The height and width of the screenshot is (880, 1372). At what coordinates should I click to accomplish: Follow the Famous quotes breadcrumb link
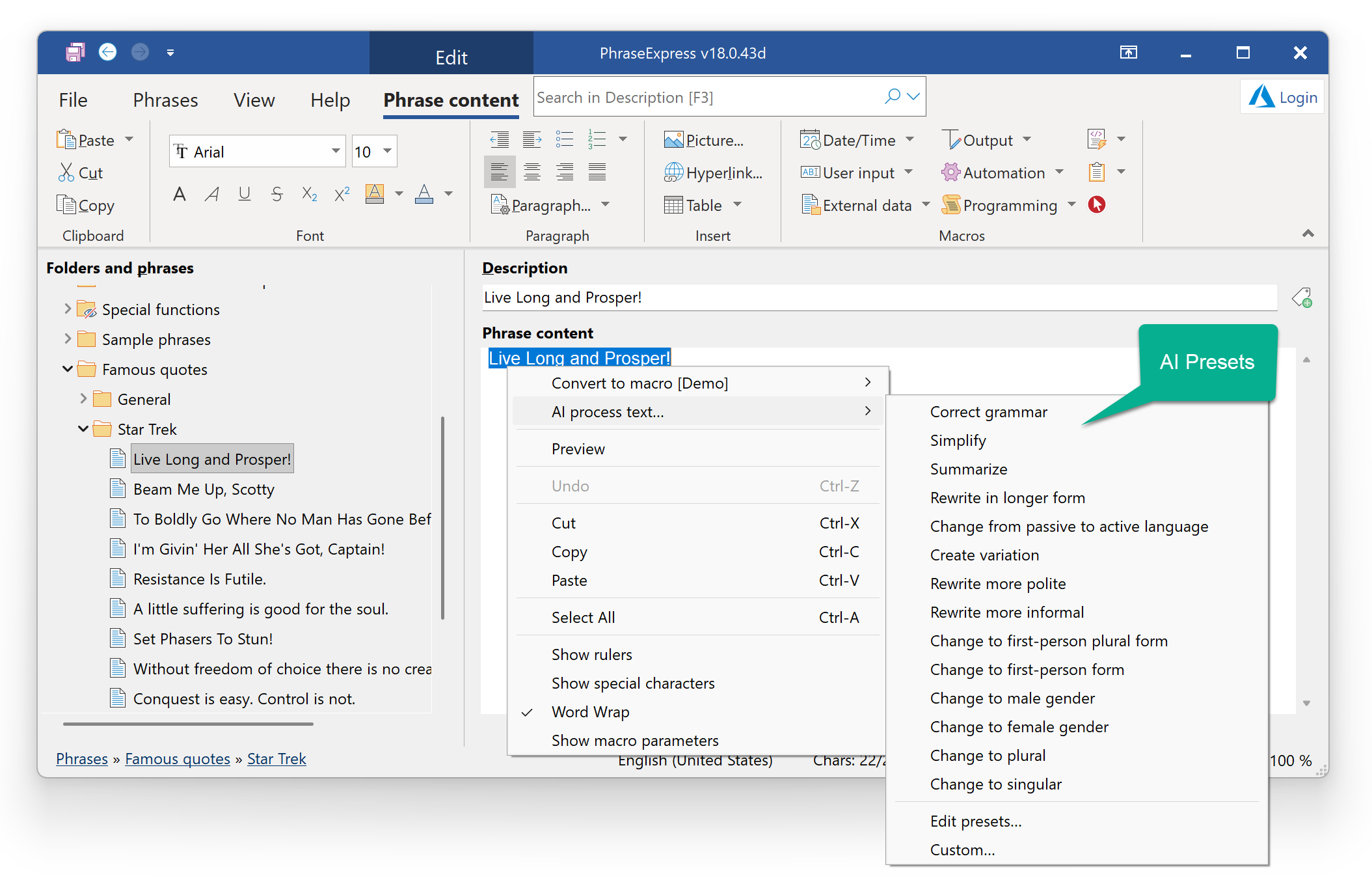click(x=178, y=759)
